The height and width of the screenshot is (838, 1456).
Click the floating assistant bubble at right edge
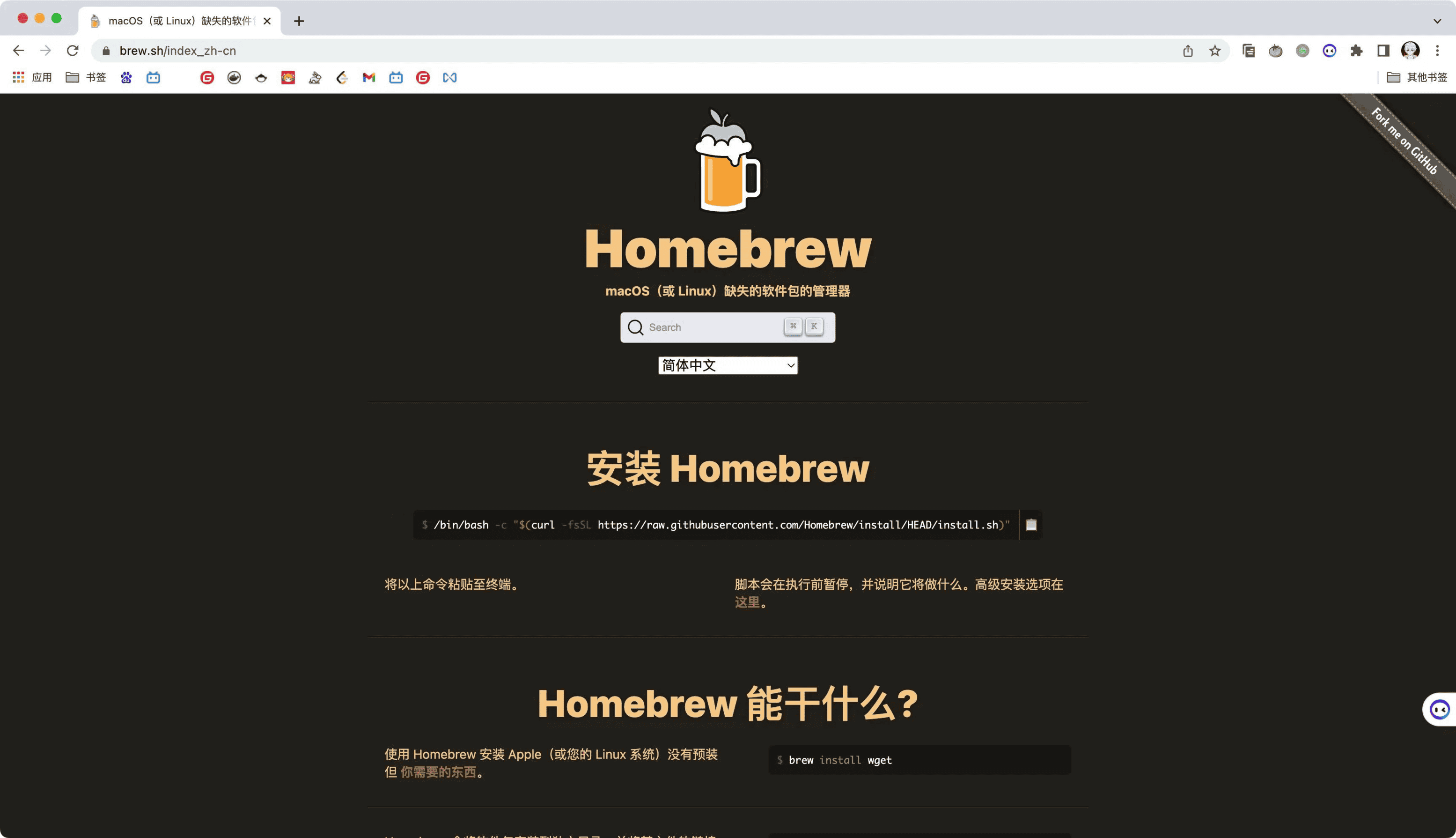pyautogui.click(x=1439, y=709)
